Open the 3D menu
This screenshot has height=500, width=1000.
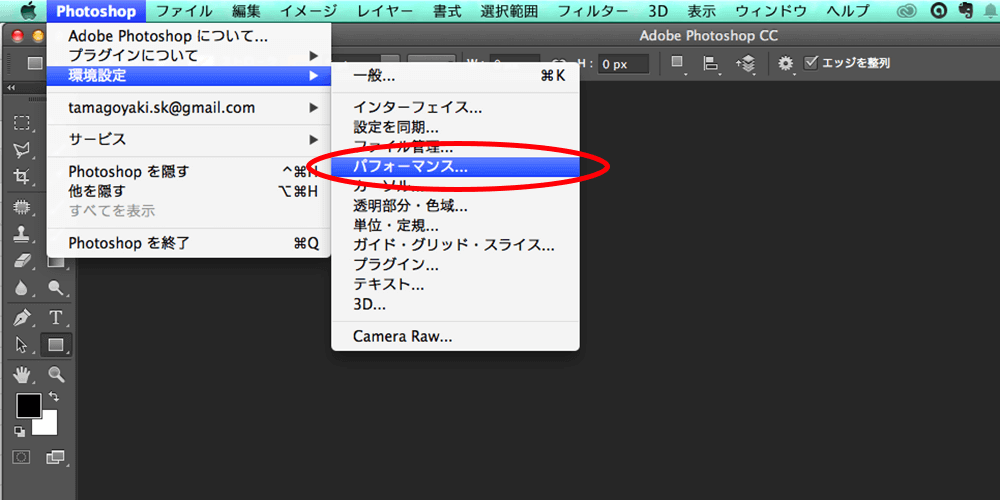click(657, 10)
